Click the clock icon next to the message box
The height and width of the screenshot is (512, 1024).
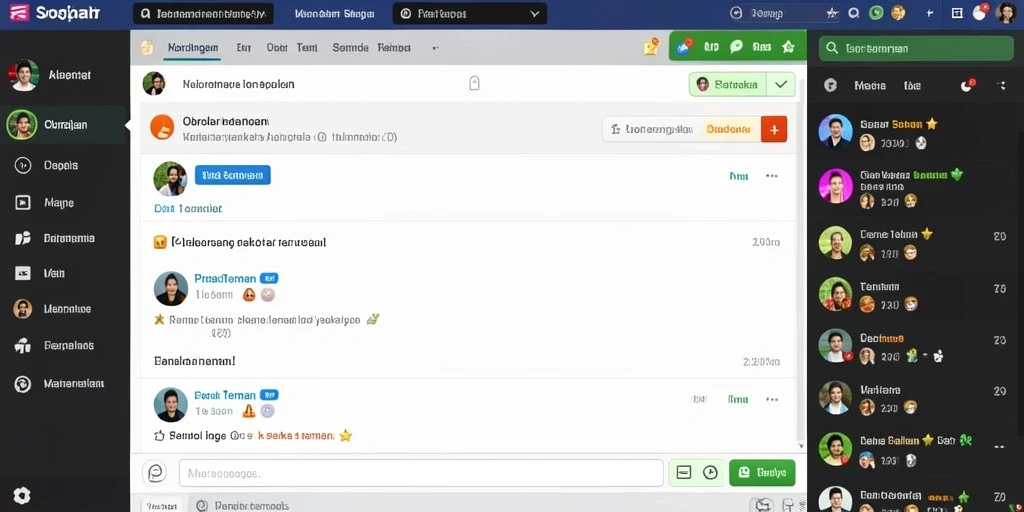pyautogui.click(x=711, y=472)
